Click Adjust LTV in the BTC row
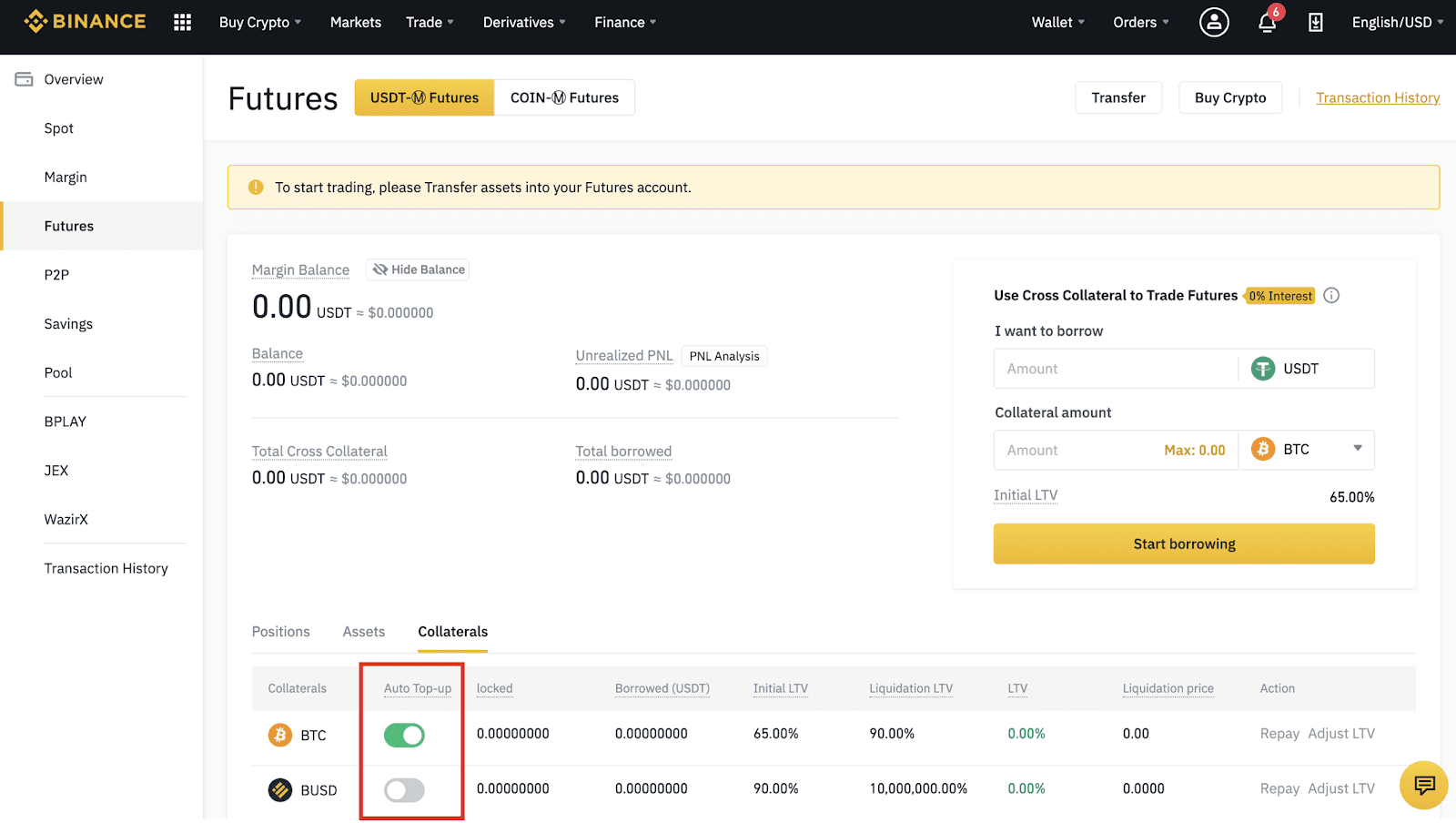This screenshot has width=1456, height=823. (1341, 734)
